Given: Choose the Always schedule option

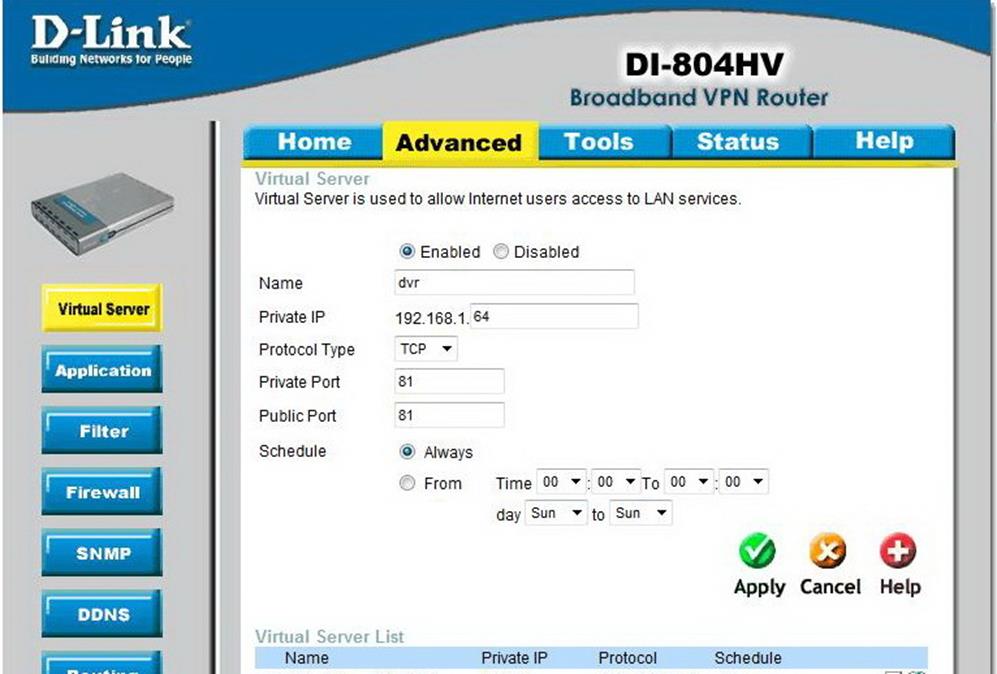Looking at the screenshot, I should coord(407,452).
